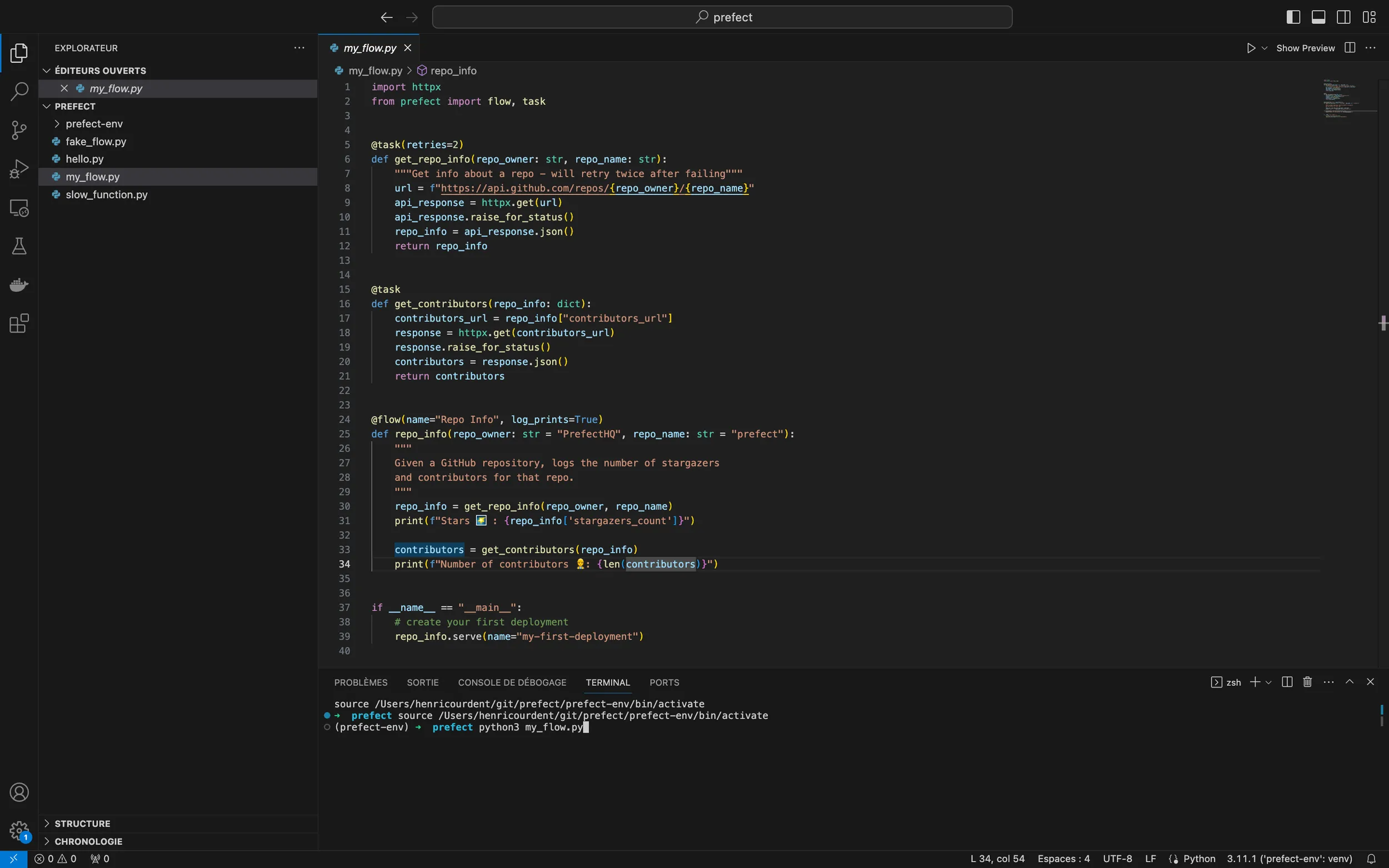Click the Show Preview button
The height and width of the screenshot is (868, 1389).
[1305, 48]
